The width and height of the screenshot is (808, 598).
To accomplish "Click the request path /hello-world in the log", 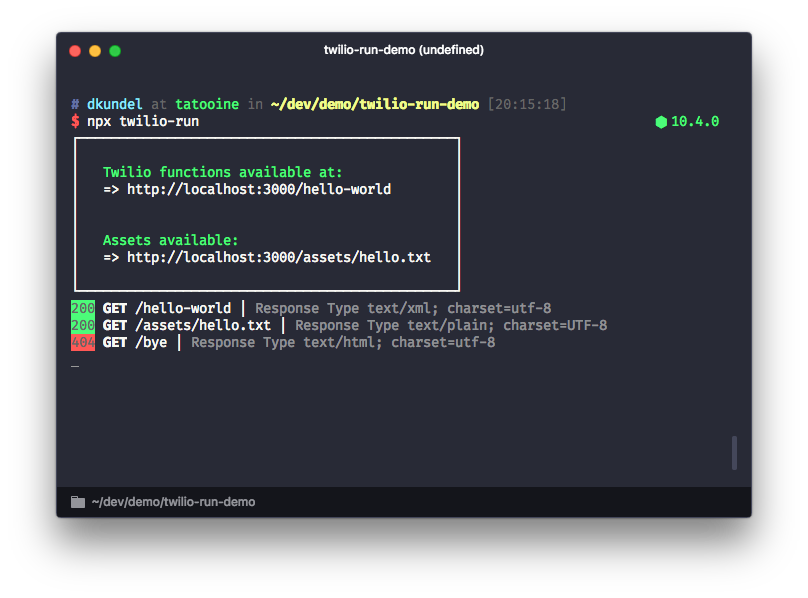I will click(x=183, y=308).
